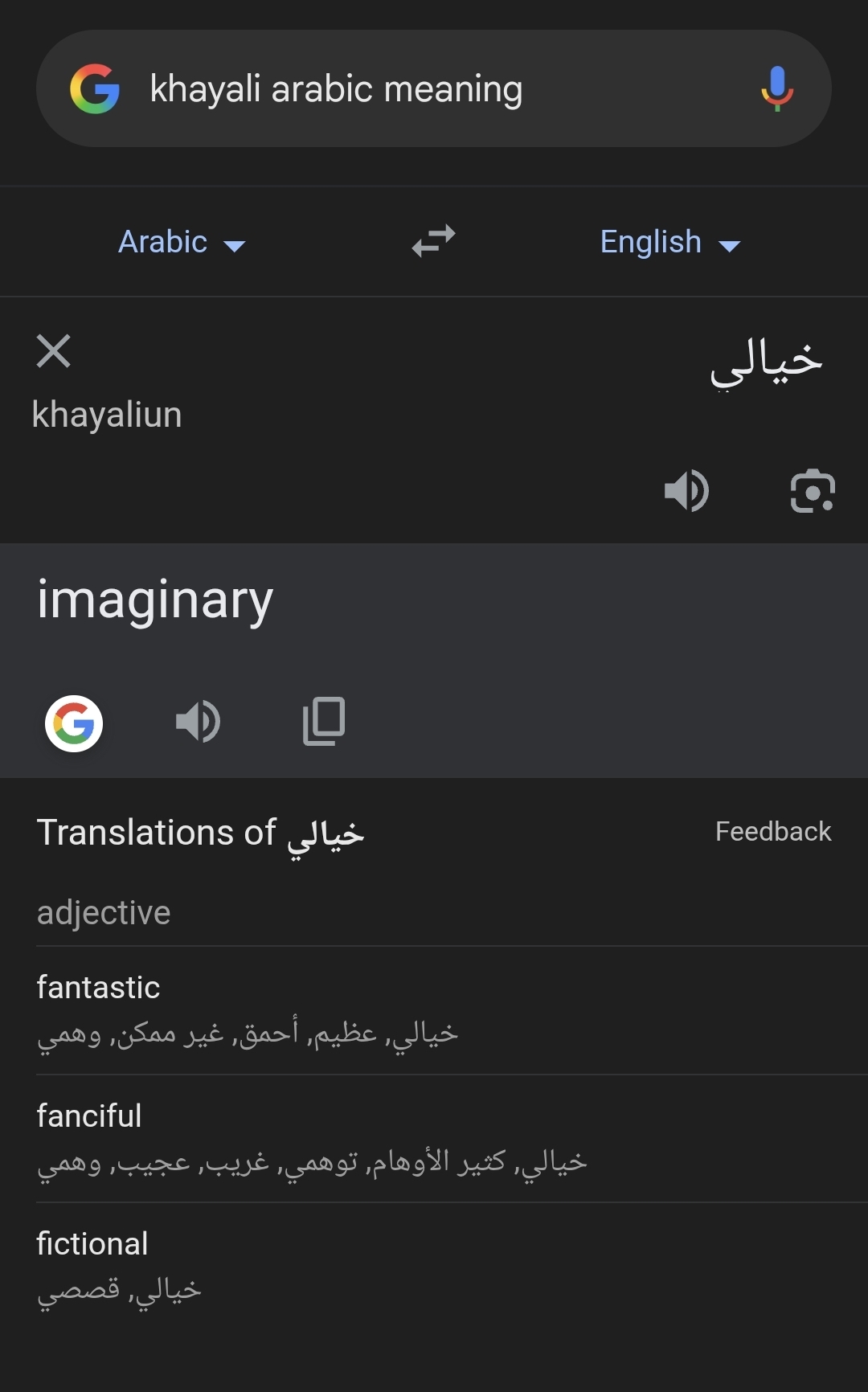Open the English target language dropdown
Screen dimensions: 868x1392
[670, 242]
